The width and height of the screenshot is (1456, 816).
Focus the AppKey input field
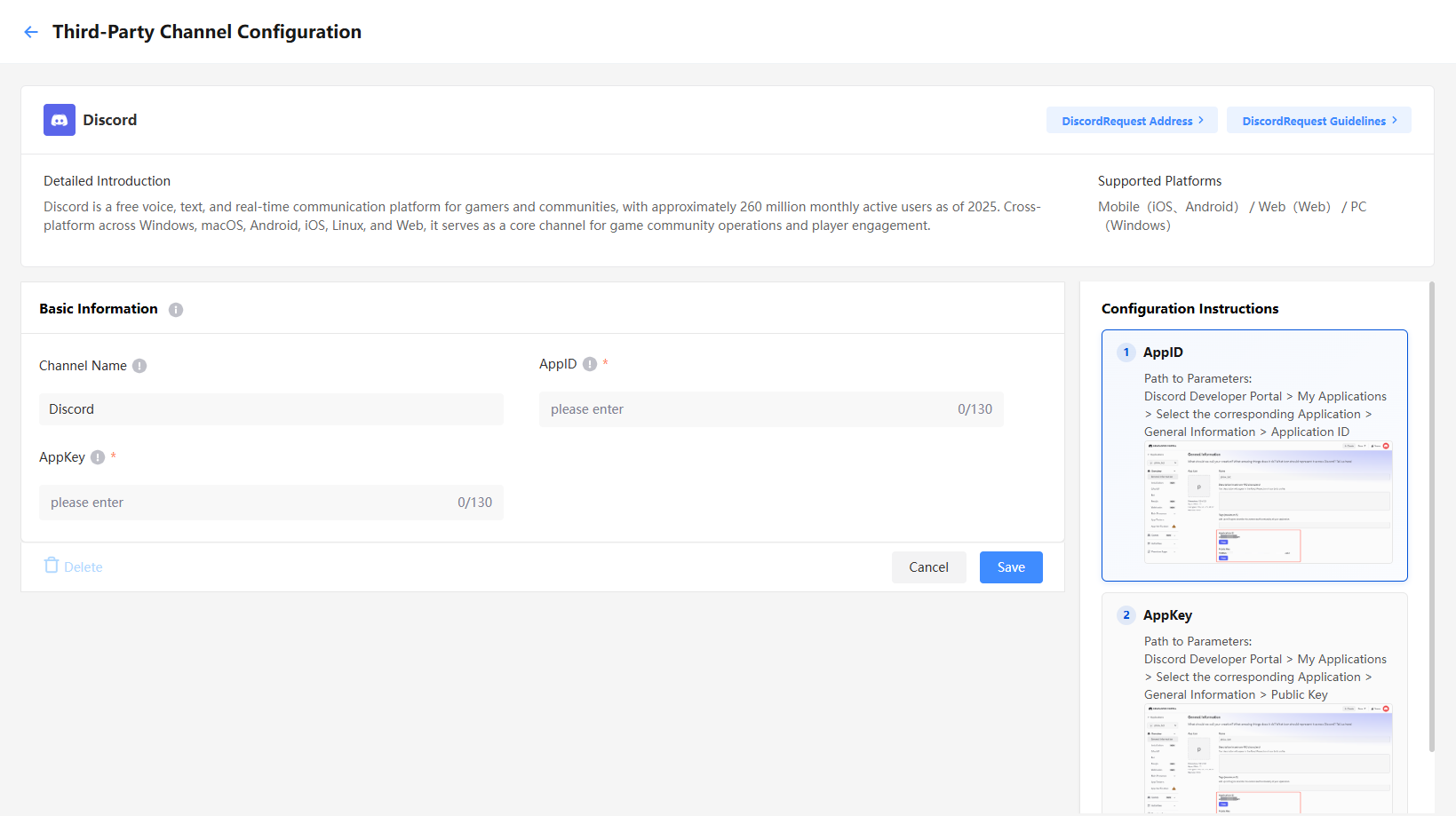[271, 503]
